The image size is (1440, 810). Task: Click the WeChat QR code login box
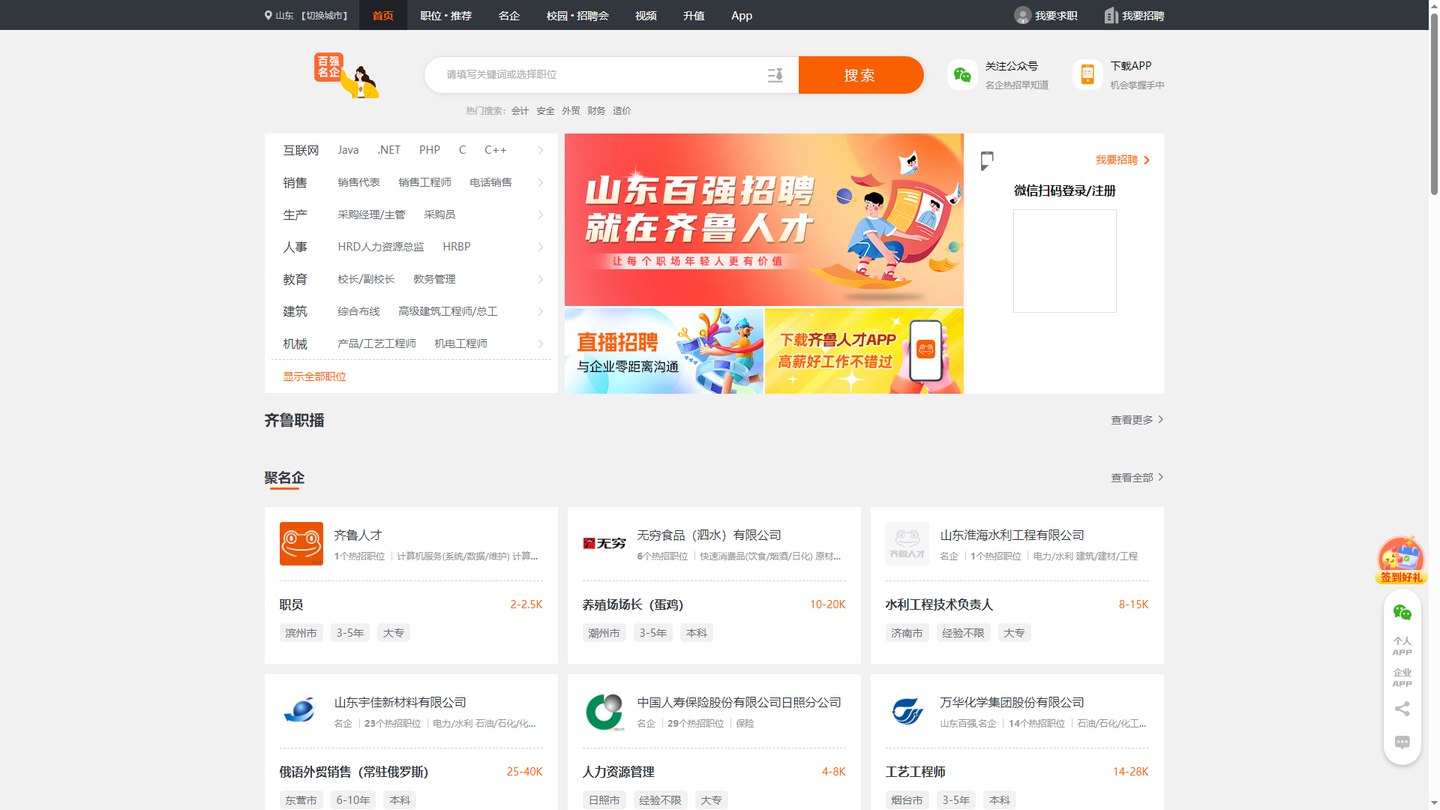[1065, 261]
